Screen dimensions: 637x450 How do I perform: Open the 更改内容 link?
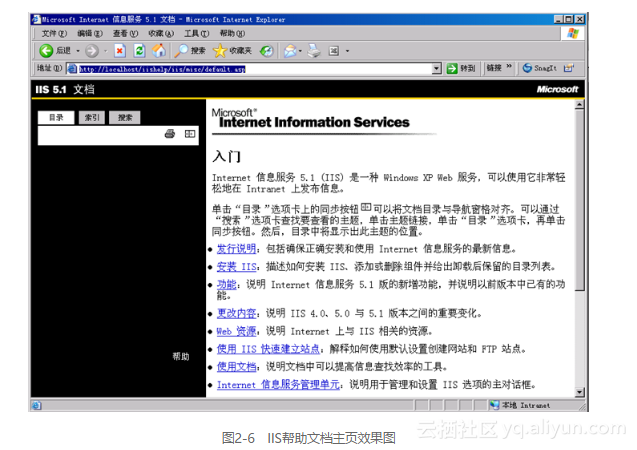pos(236,313)
